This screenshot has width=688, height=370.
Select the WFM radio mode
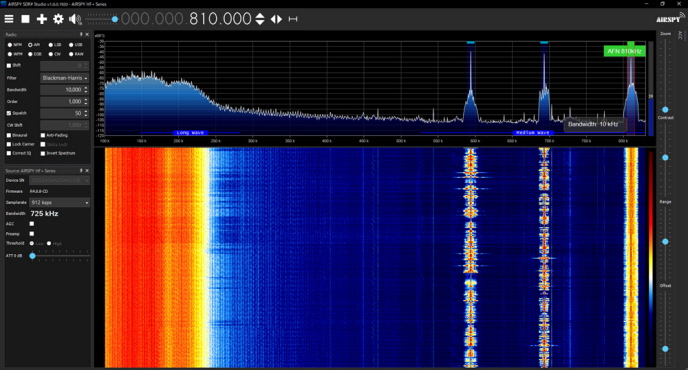(10, 54)
